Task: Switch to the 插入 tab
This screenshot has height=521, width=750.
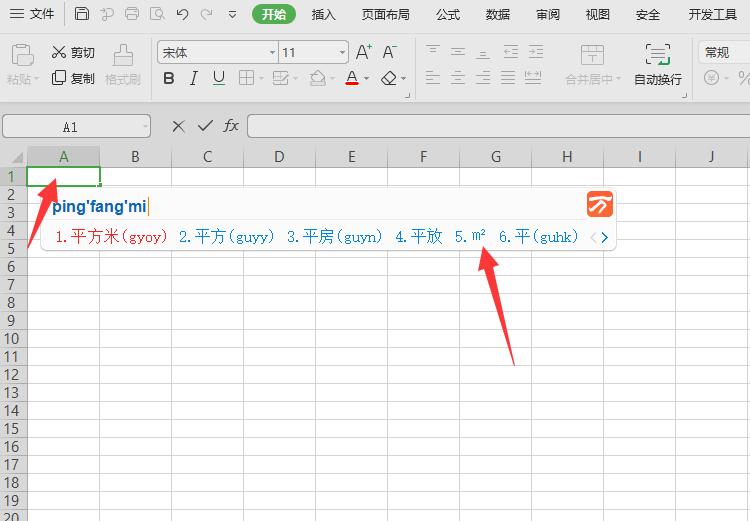Action: (x=323, y=14)
